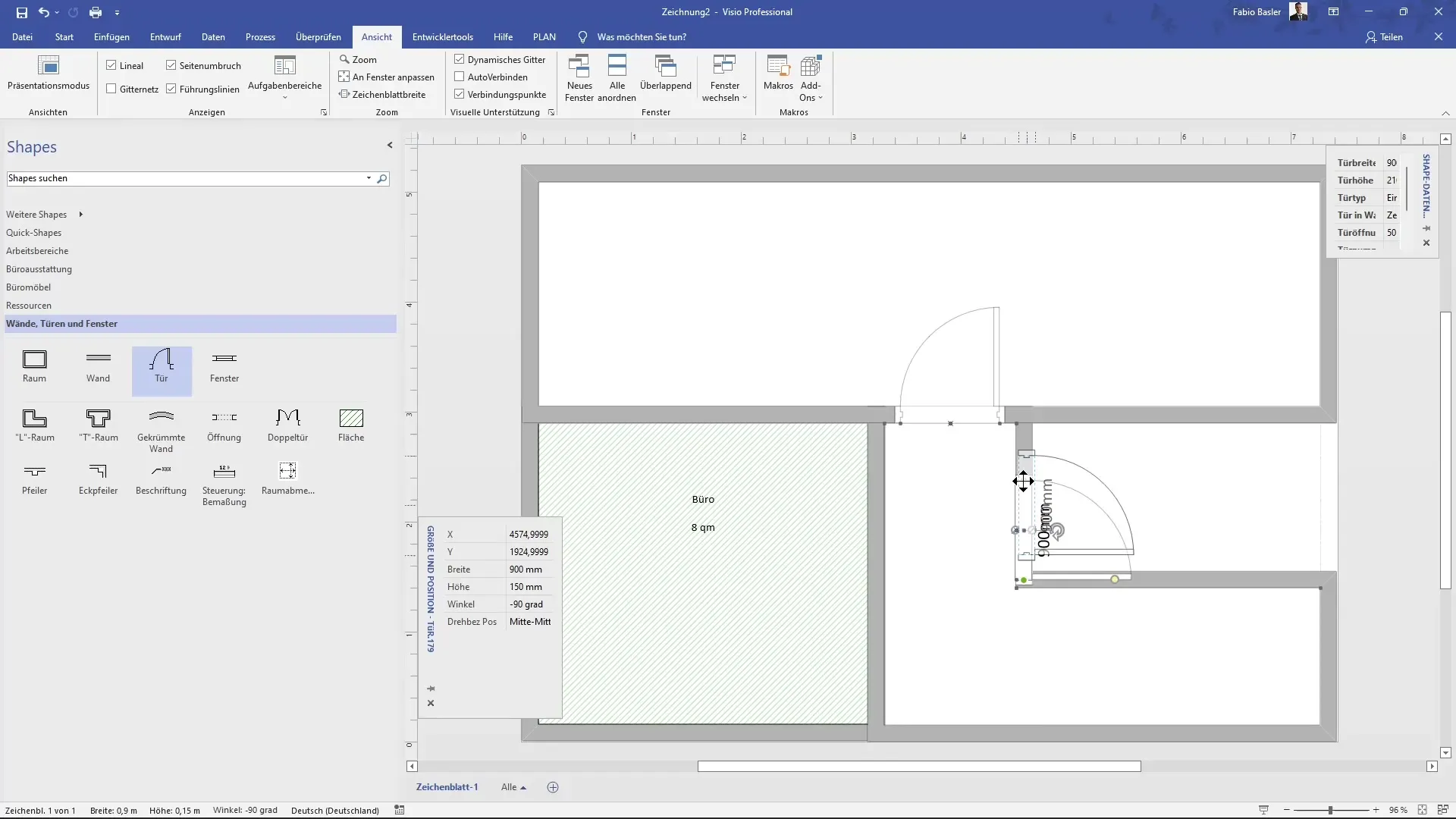
Task: Arrange windows with Alle anordnen
Action: [617, 77]
